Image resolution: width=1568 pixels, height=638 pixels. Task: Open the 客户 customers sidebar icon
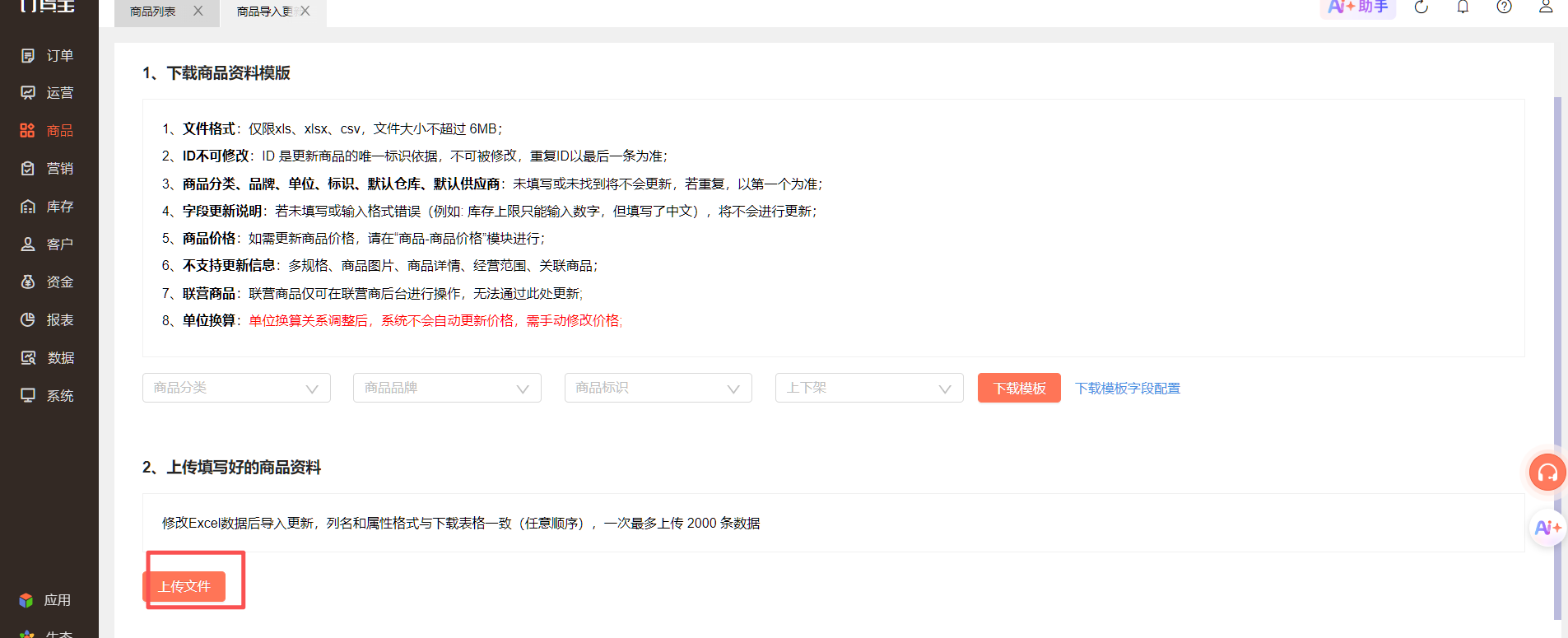point(28,244)
